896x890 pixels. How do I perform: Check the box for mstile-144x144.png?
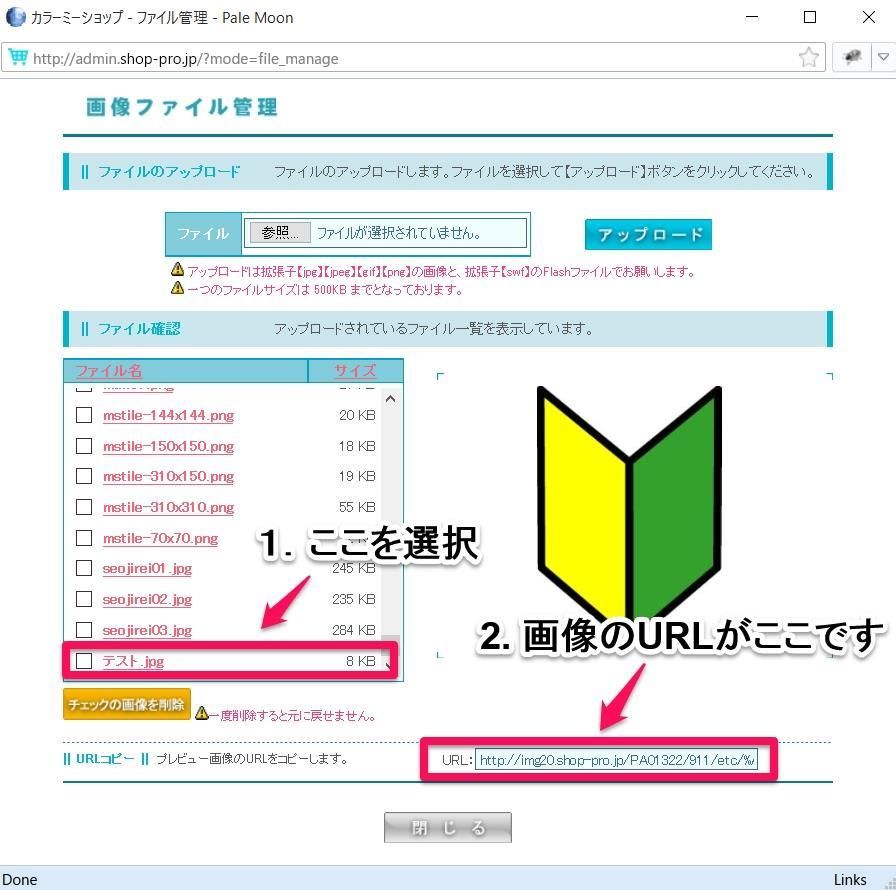84,415
